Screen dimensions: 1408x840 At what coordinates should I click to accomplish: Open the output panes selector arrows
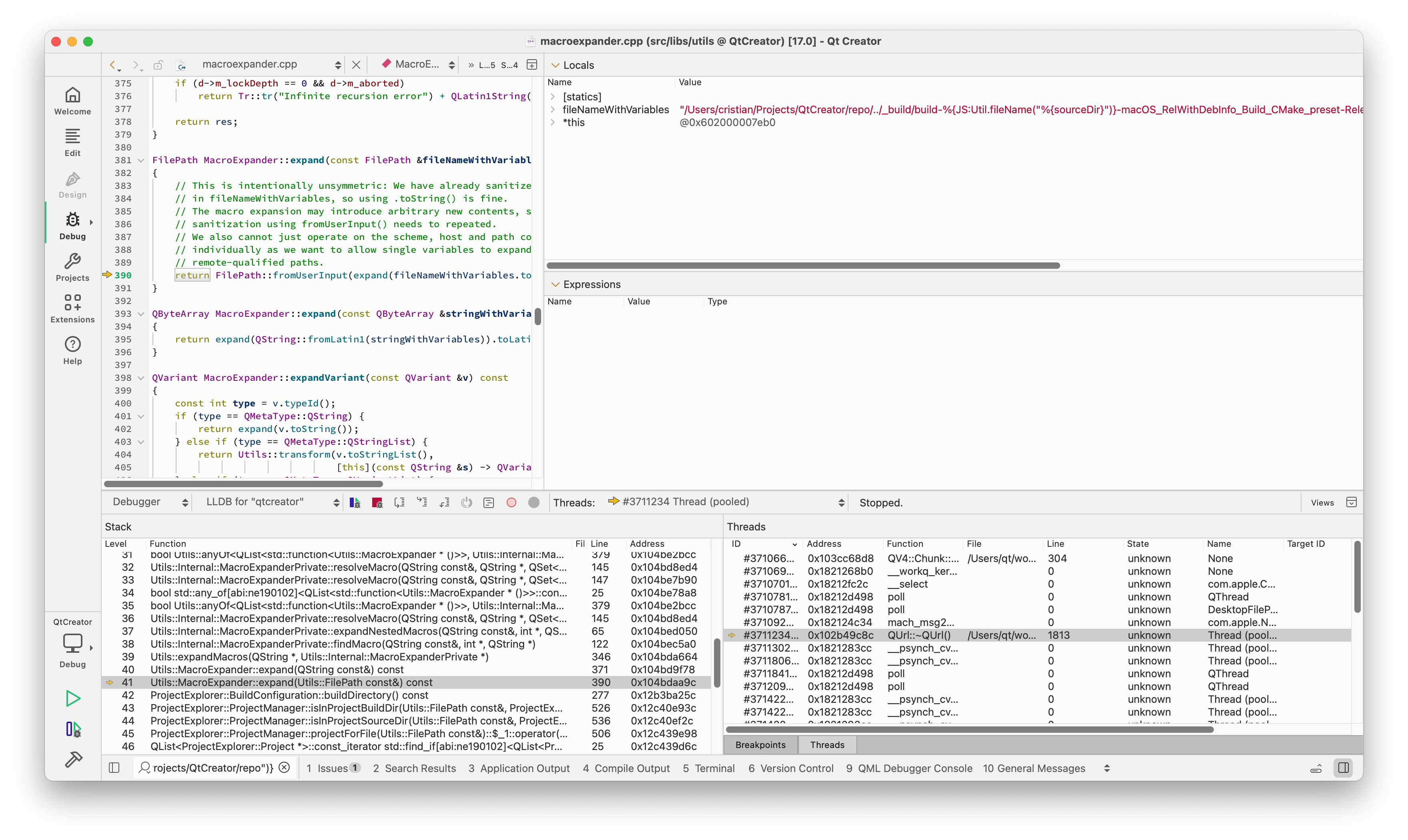(1107, 769)
